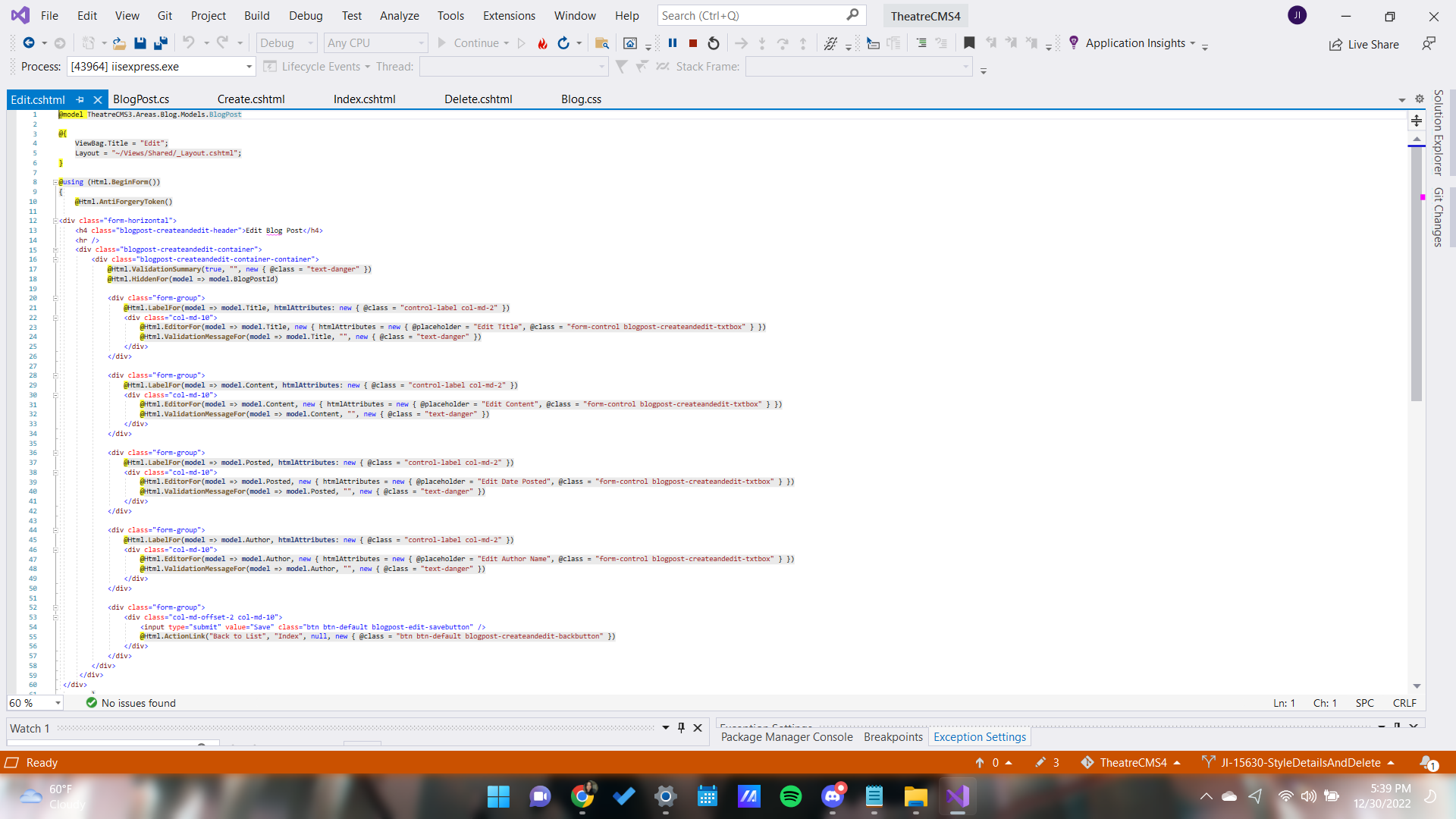Pin the Watch 1 panel

point(681,728)
